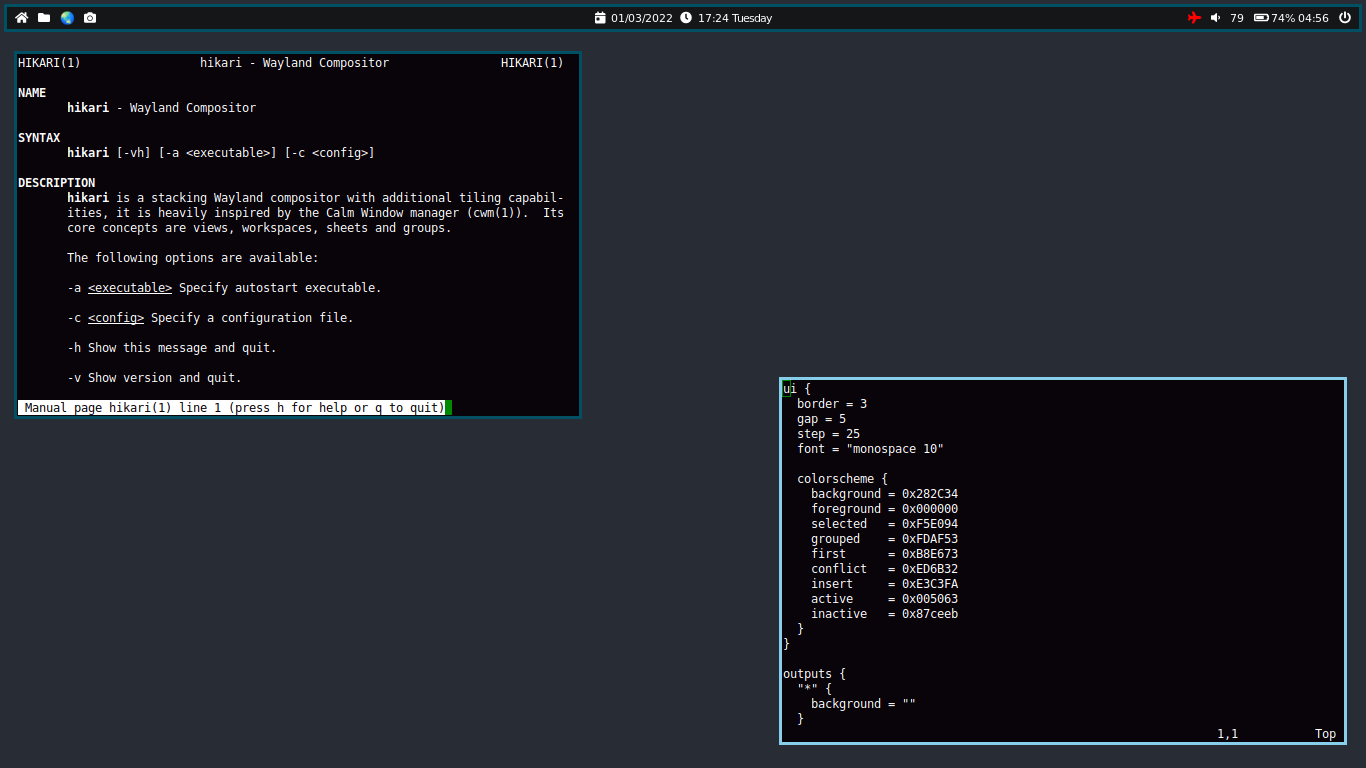The image size is (1366, 768).
Task: Click the conflict 0xED6B32 value
Action: 930,569
